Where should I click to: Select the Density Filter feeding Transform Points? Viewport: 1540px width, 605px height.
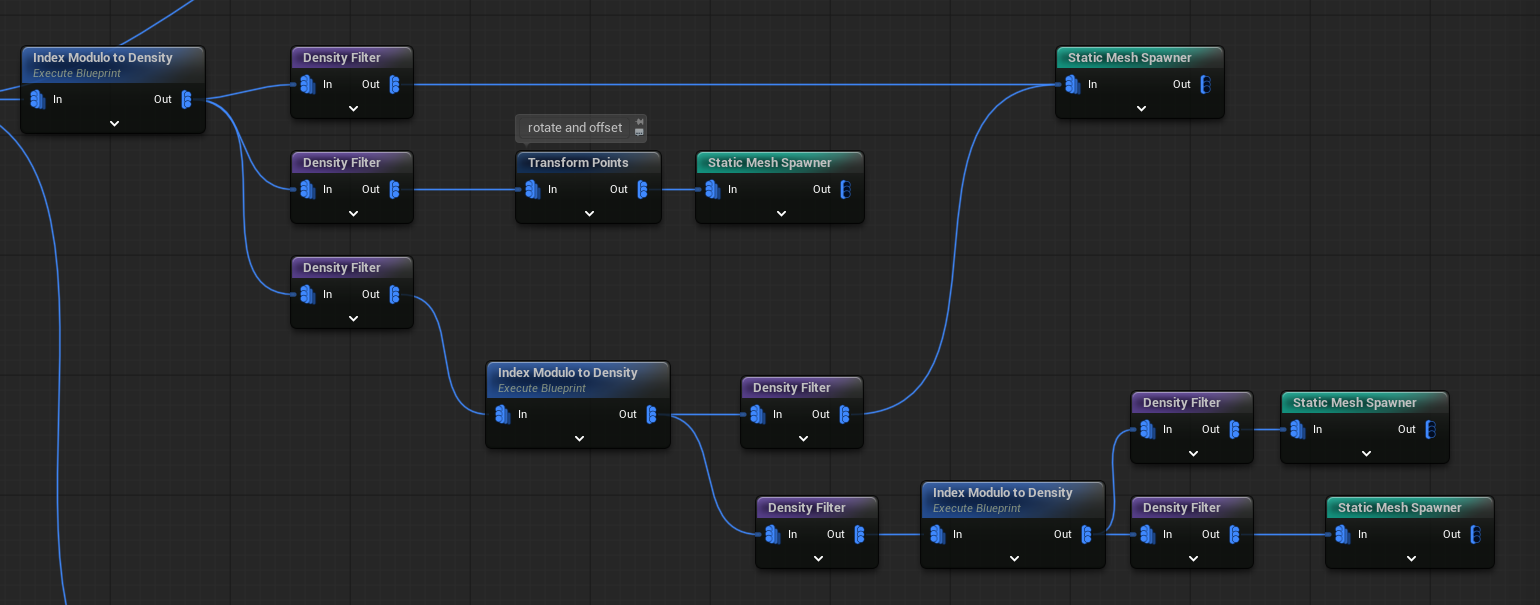(x=342, y=162)
